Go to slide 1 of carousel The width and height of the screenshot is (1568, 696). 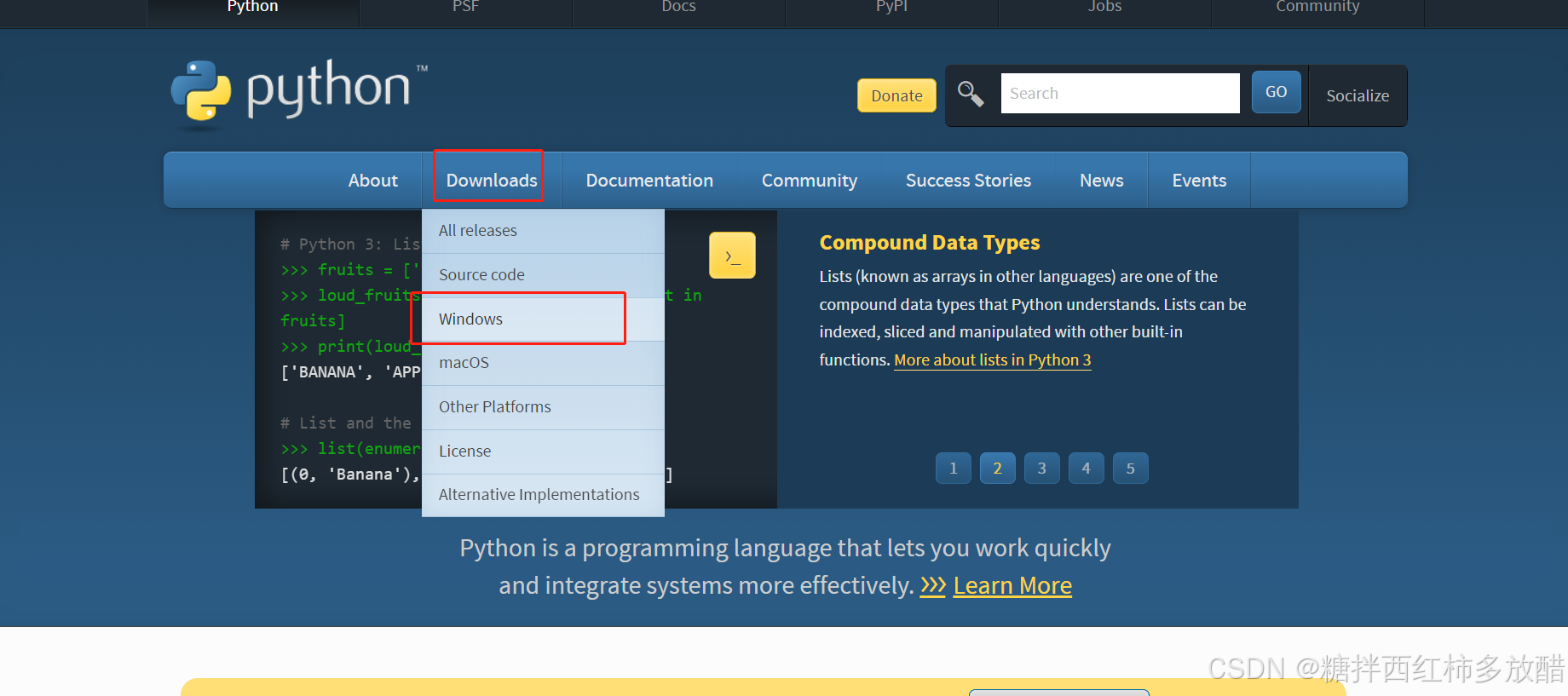954,468
